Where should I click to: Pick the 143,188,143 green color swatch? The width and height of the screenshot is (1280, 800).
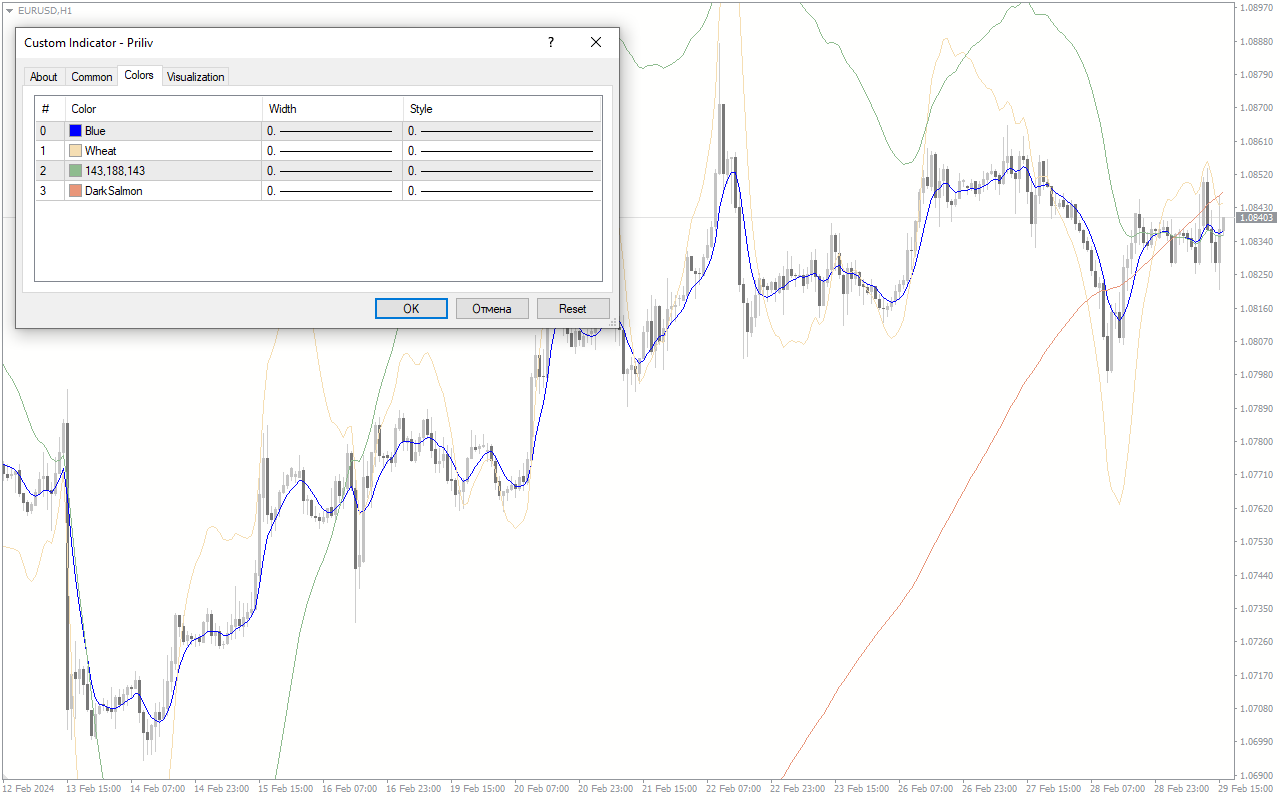(76, 171)
